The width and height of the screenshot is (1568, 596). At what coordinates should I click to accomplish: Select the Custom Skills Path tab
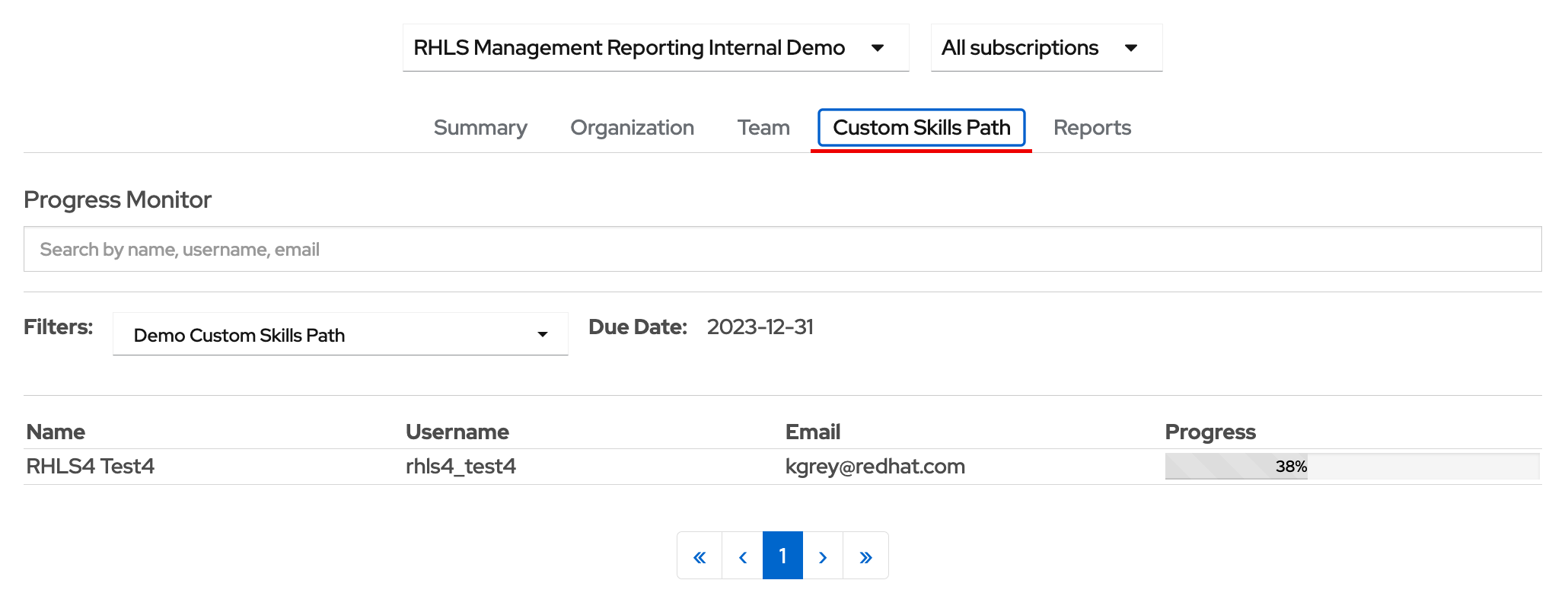(921, 128)
